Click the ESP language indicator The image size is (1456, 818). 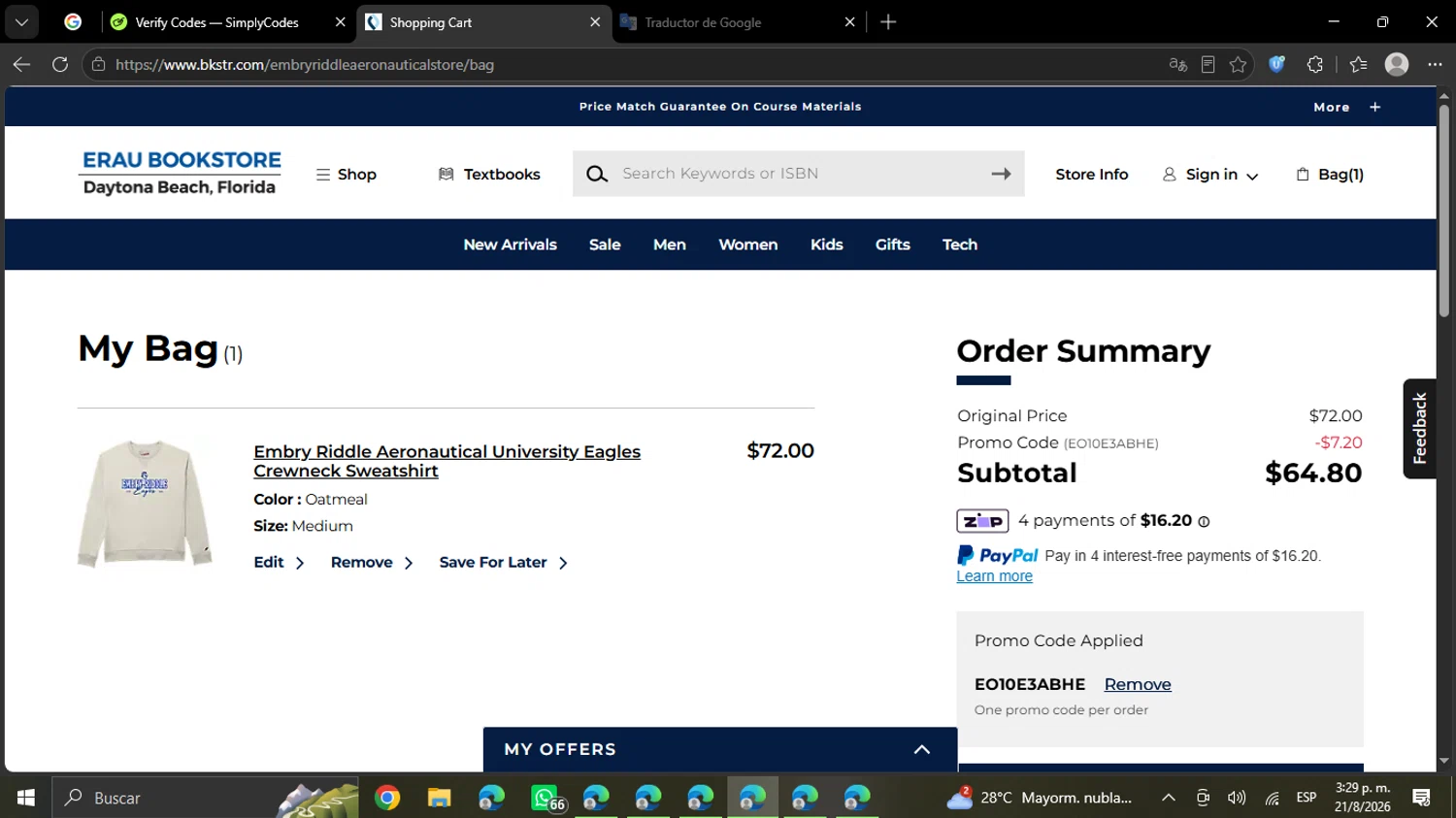click(1307, 798)
